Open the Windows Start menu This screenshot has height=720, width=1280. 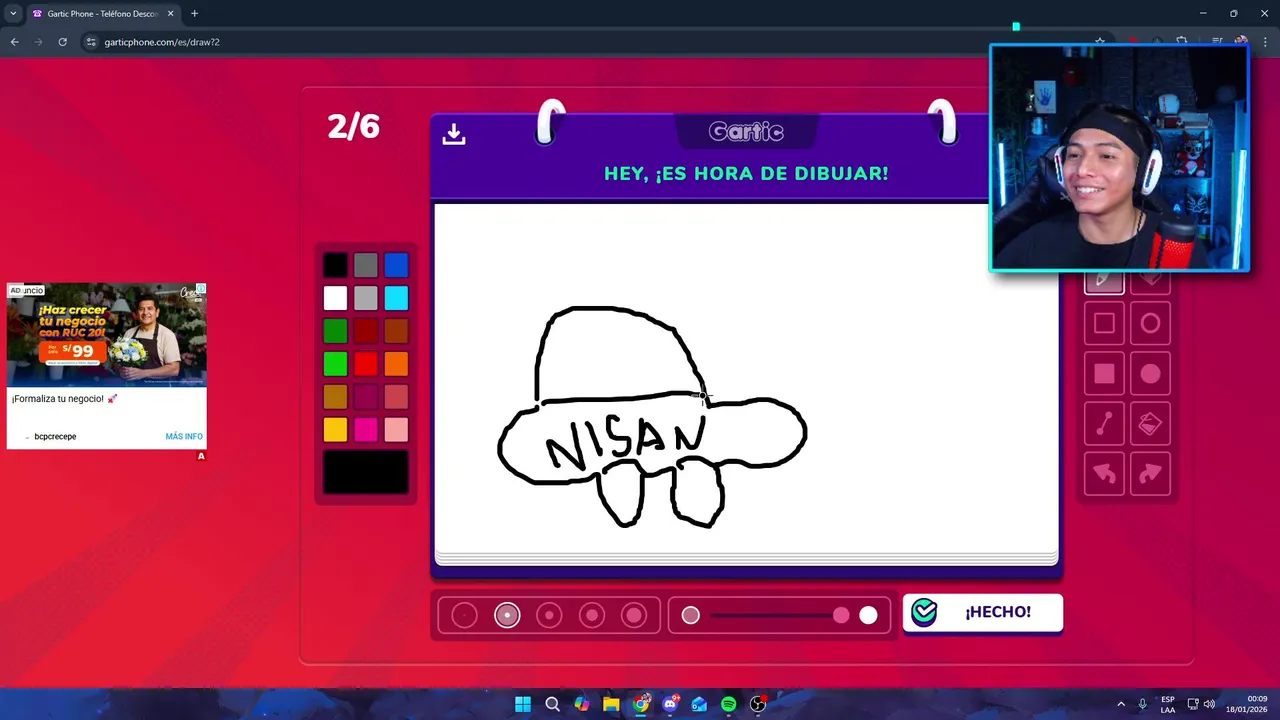coord(523,704)
